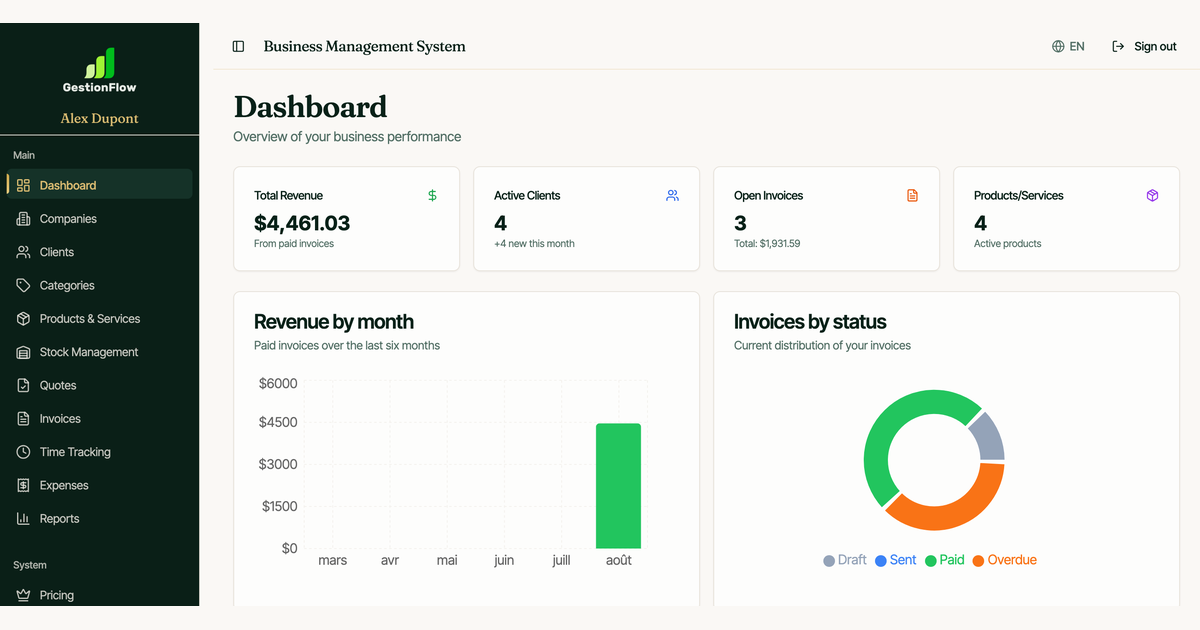Image resolution: width=1200 pixels, height=630 pixels.
Task: Click the dollar icon on Total Revenue card
Action: [x=432, y=196]
